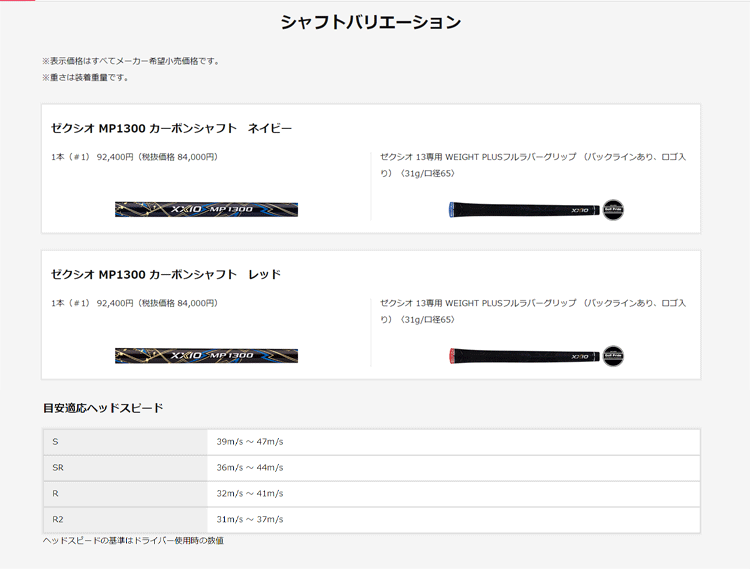750x569 pixels.
Task: Select the レッド carbon shaft title
Action: pos(166,274)
